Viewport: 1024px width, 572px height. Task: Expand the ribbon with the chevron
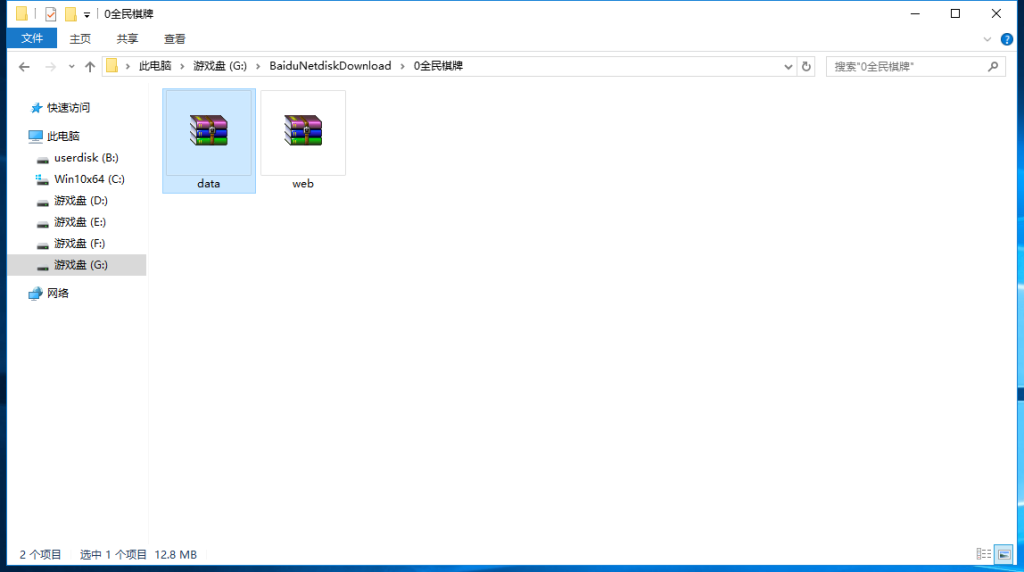(x=987, y=39)
